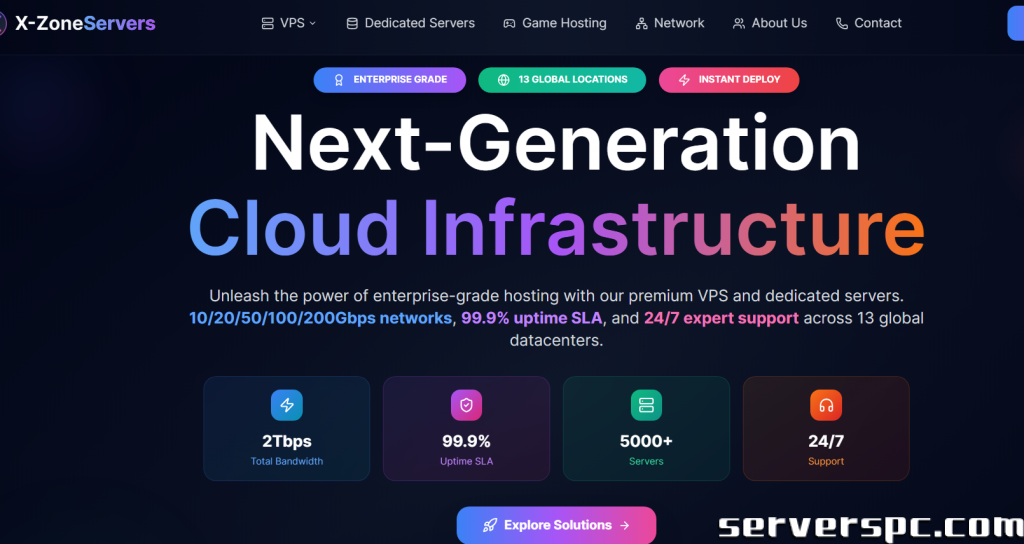Image resolution: width=1024 pixels, height=544 pixels.
Task: Click the globe icon in 13 Global Locations badge
Action: pos(503,80)
